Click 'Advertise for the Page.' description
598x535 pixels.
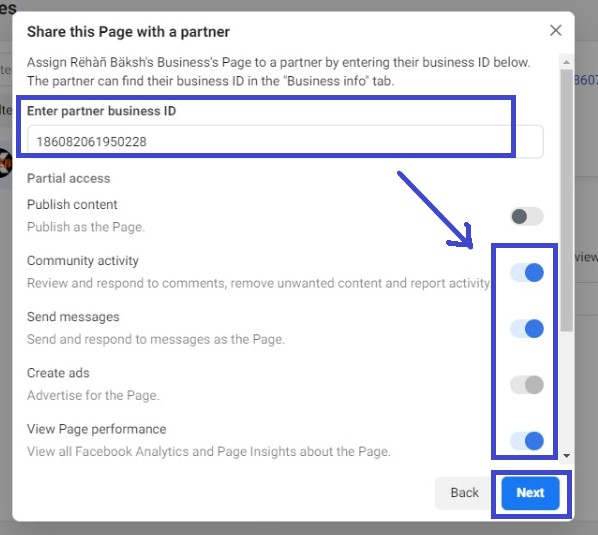[93, 395]
